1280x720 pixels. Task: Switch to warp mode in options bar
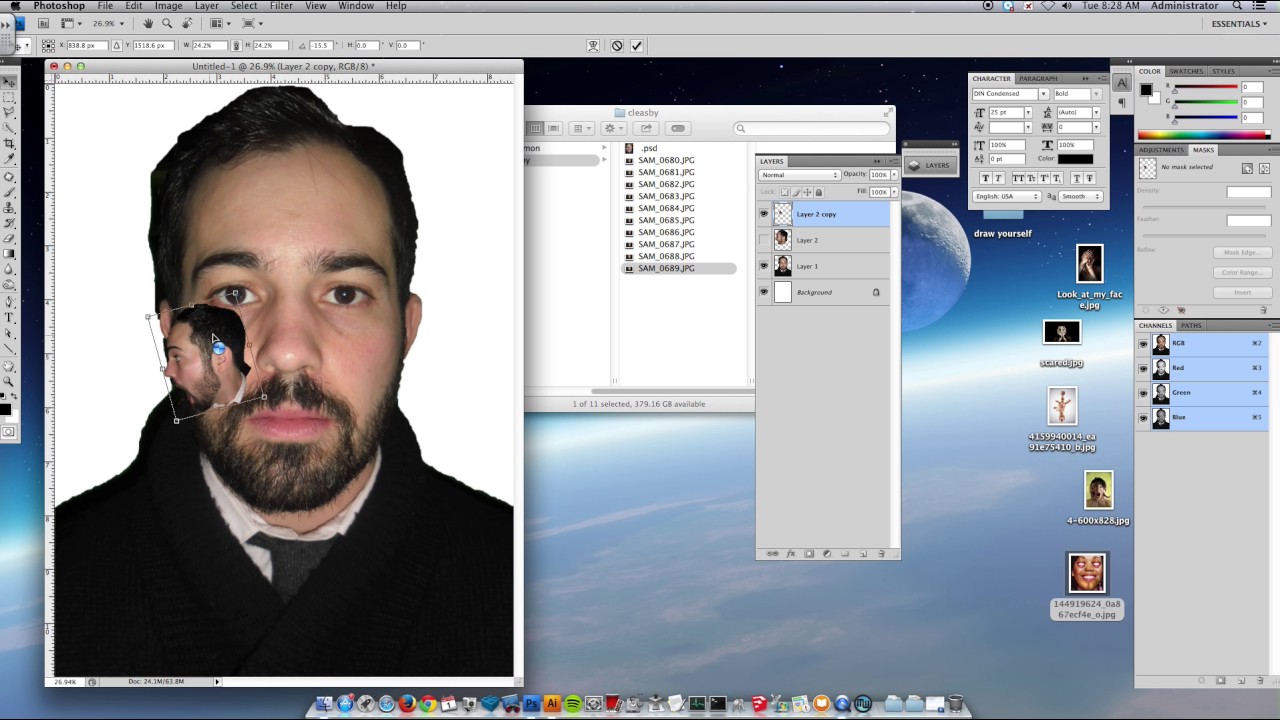pos(593,45)
